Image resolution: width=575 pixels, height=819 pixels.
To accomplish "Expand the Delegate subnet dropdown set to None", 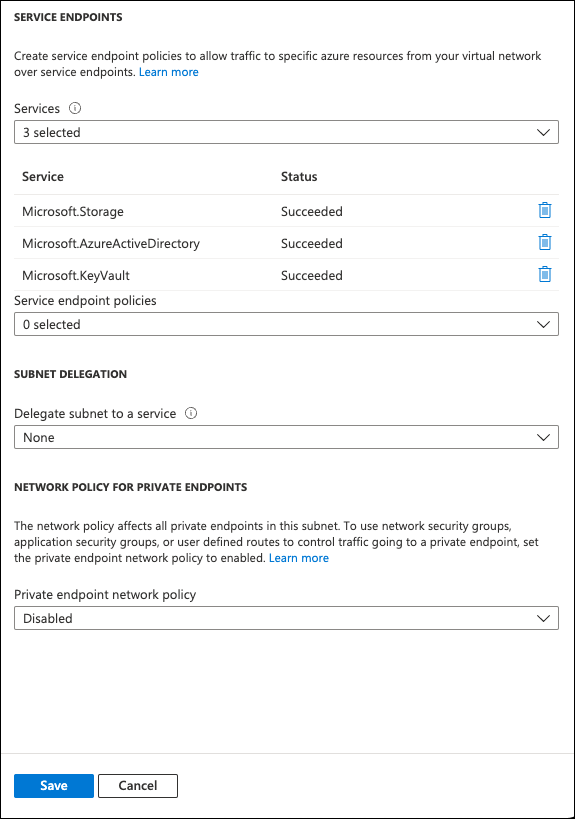I will tap(286, 437).
